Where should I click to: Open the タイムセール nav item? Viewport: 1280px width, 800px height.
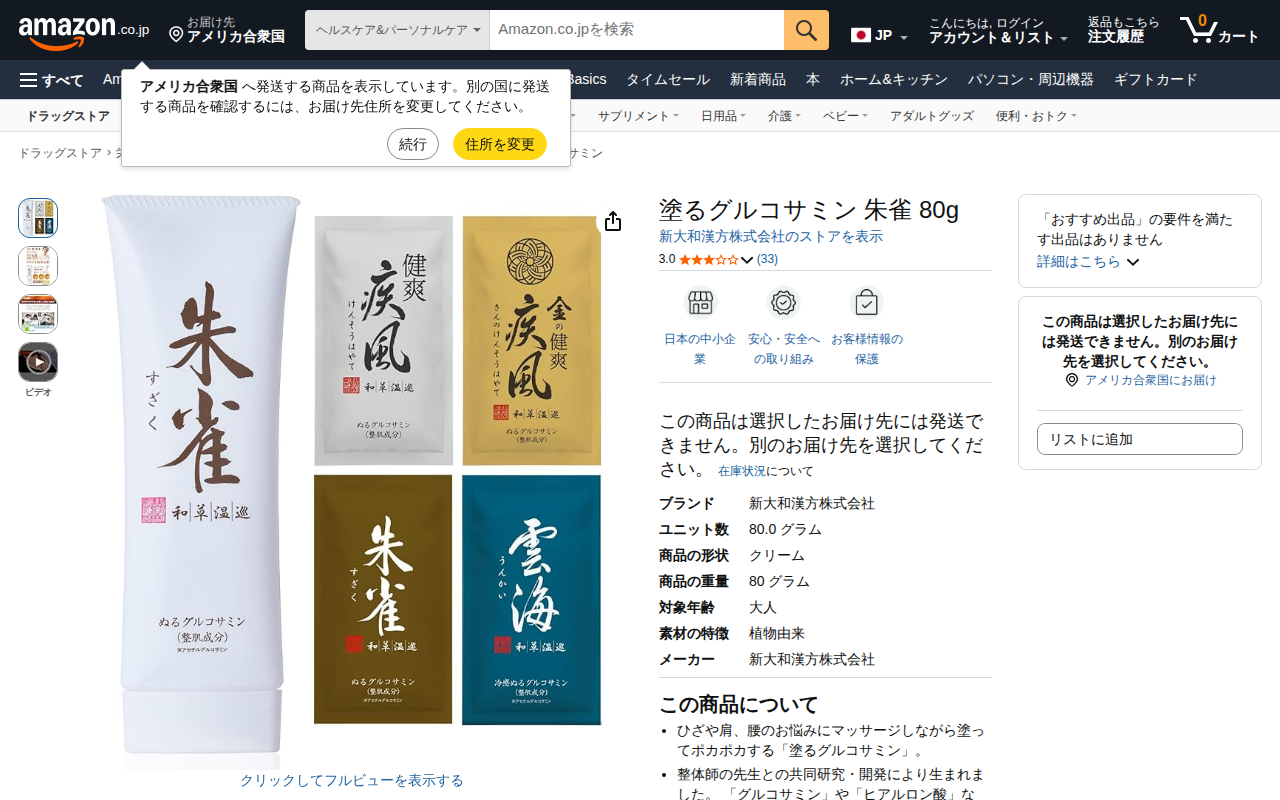coord(668,80)
